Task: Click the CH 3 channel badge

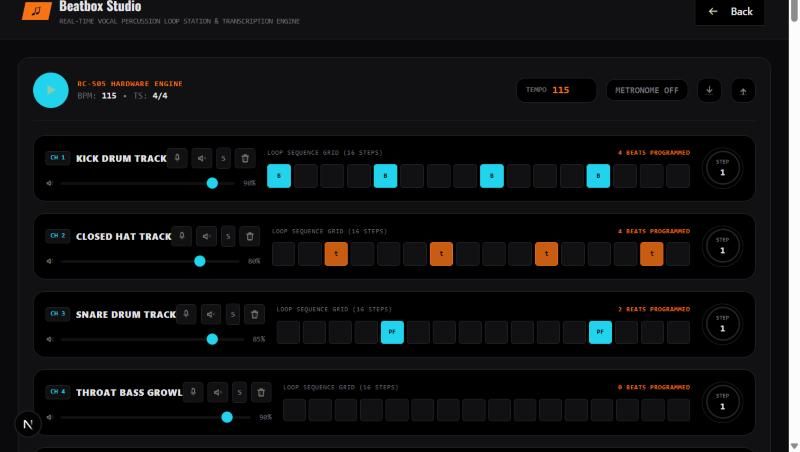Action: [x=58, y=314]
